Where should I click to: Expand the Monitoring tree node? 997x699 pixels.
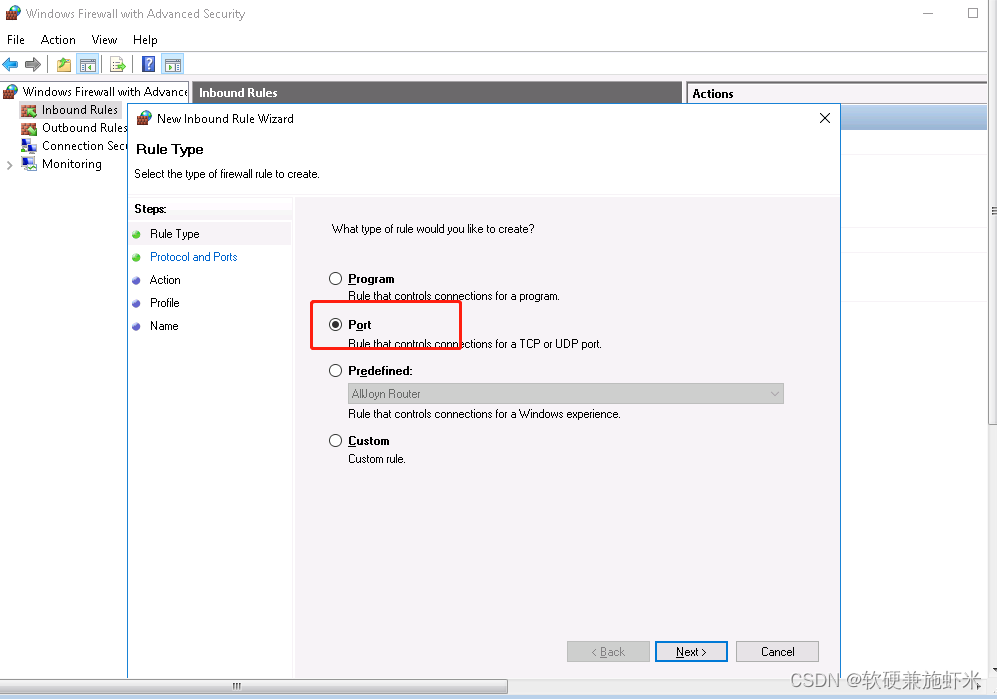pos(10,165)
